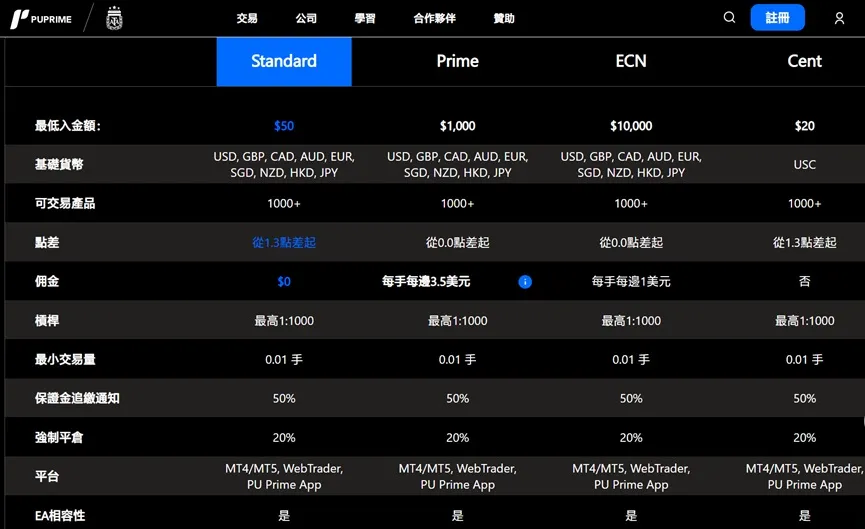The width and height of the screenshot is (865, 529).
Task: Select the Cent account tab
Action: [804, 61]
